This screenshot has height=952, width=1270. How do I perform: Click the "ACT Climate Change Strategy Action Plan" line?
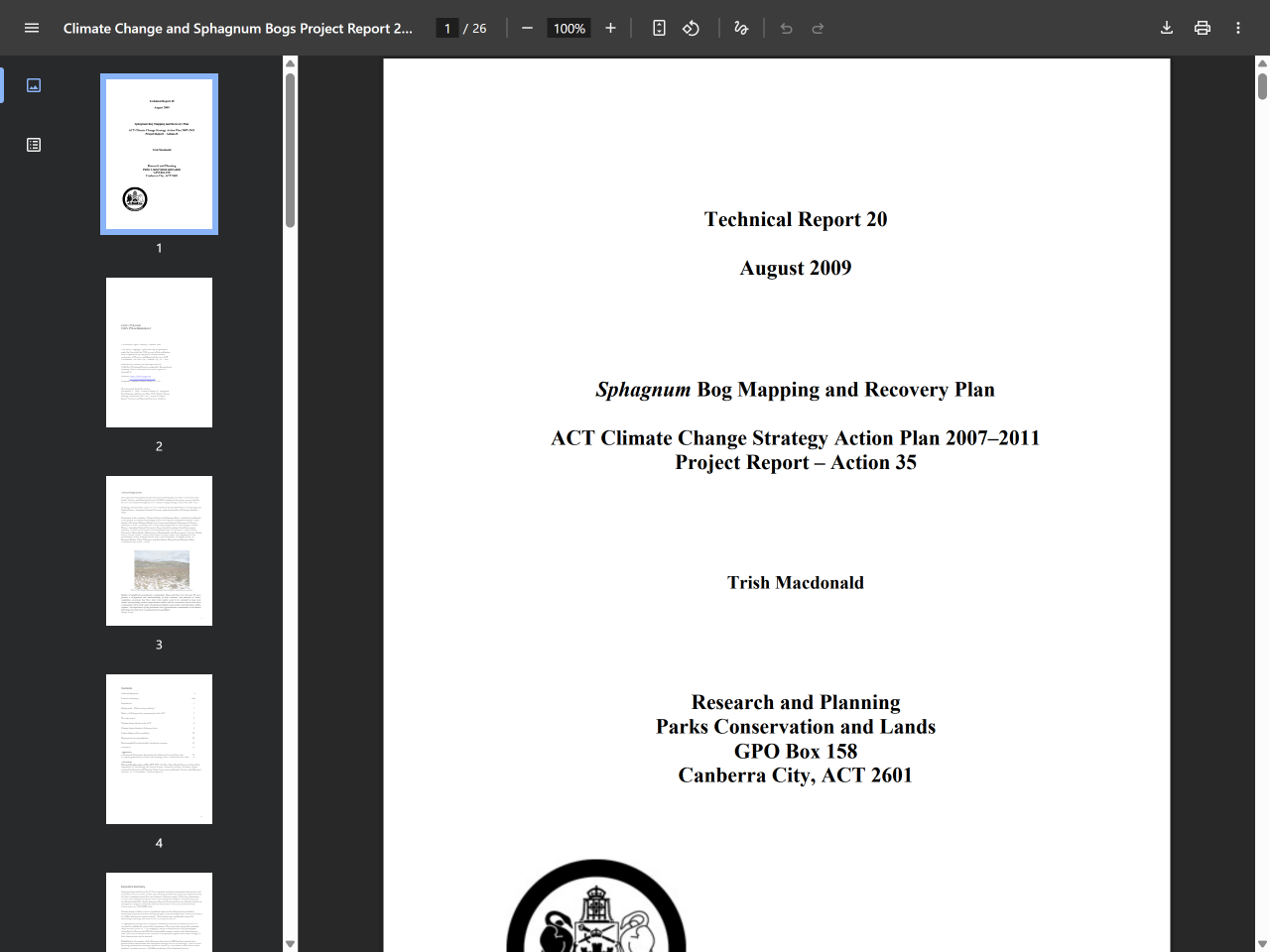(796, 438)
